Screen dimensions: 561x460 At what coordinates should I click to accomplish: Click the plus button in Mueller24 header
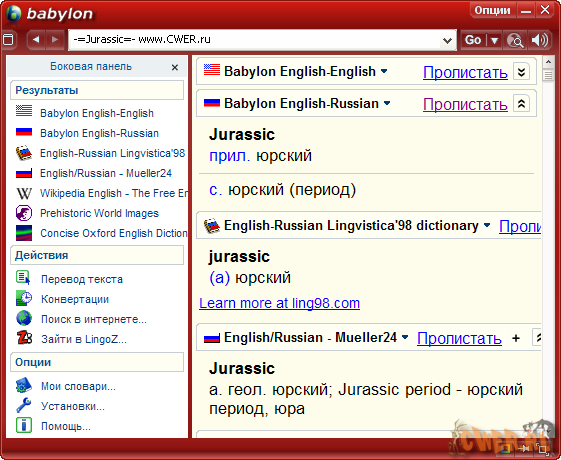tap(516, 338)
